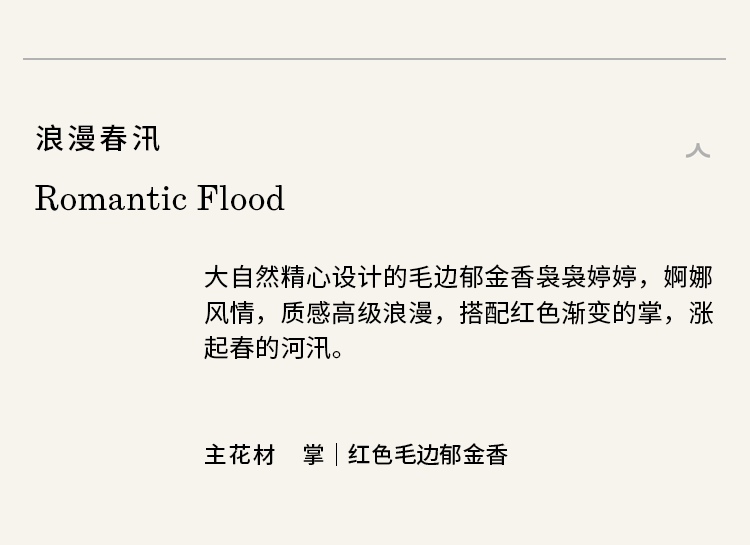
Task: Click the Romantic Flood English title
Action: (x=160, y=198)
